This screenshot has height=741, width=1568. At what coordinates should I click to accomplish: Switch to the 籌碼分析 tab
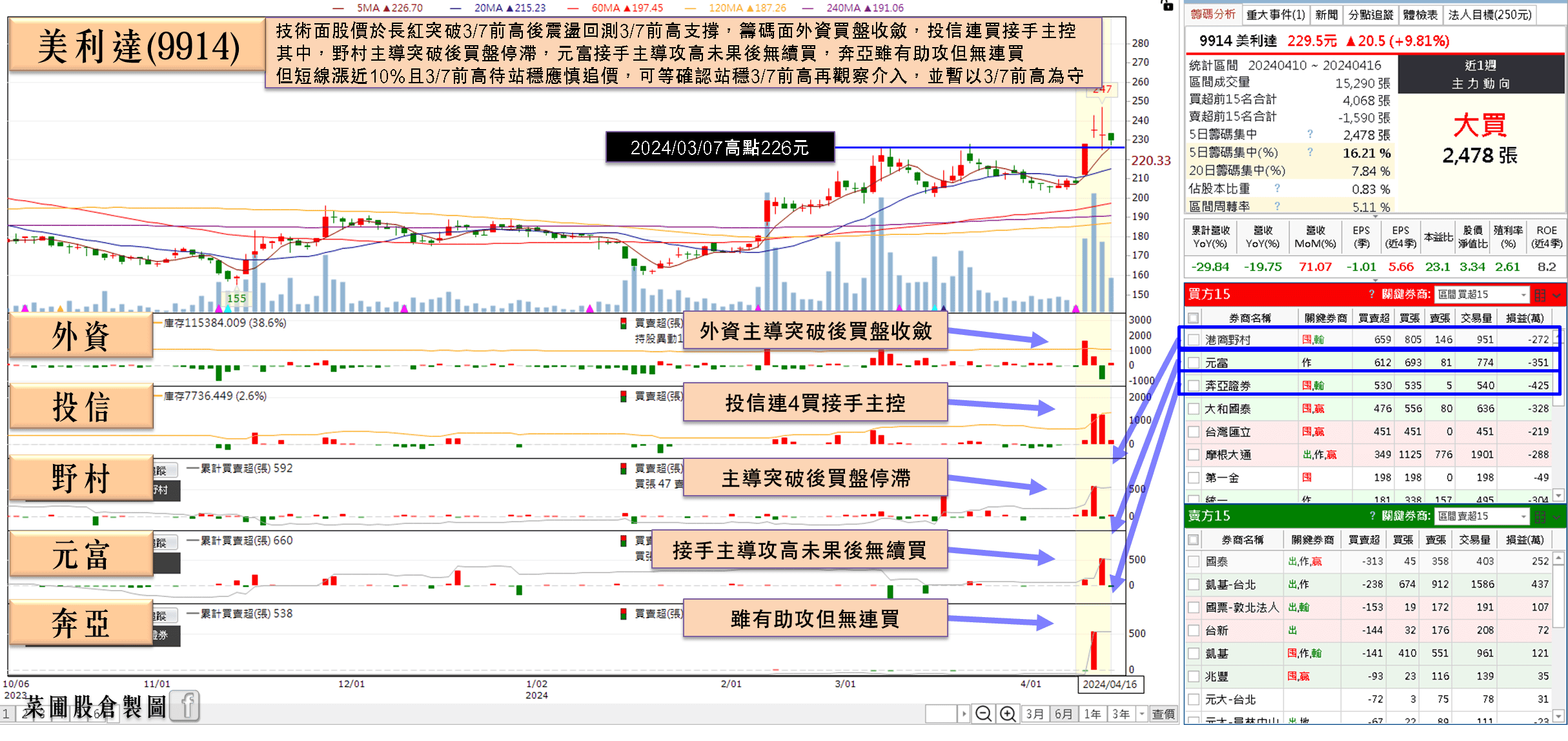pyautogui.click(x=1212, y=14)
